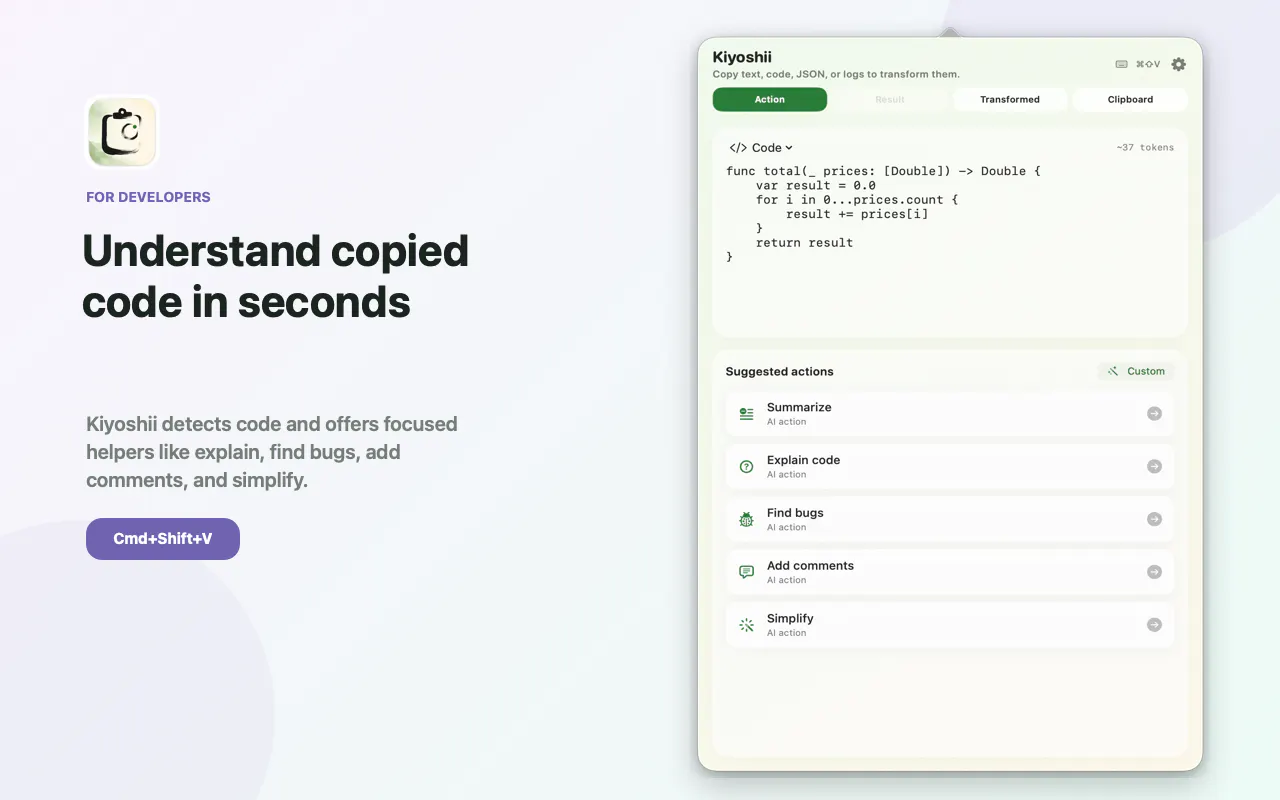Click the Add comments speech bubble icon
1280x800 pixels.
tap(746, 572)
